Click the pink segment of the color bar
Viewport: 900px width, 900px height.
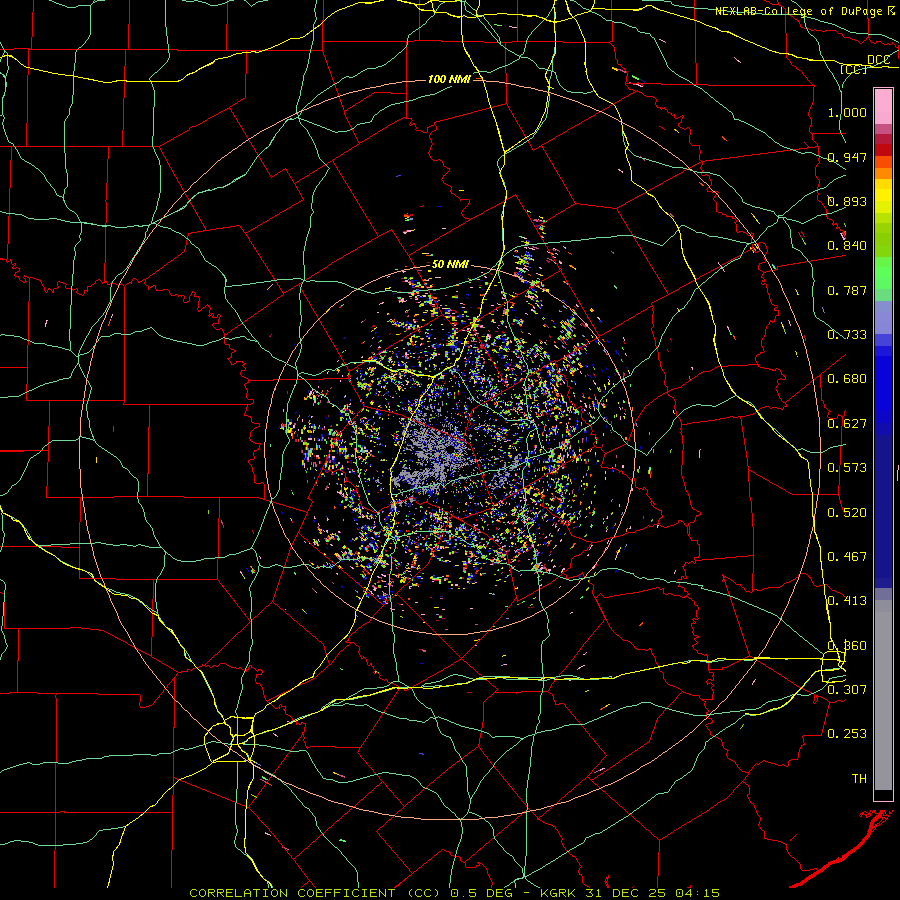pyautogui.click(x=883, y=107)
